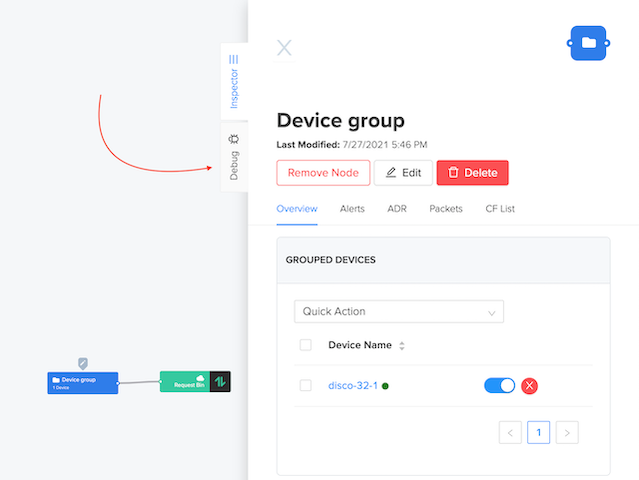This screenshot has width=639, height=480.
Task: Open the Quick Action dropdown
Action: 398,311
